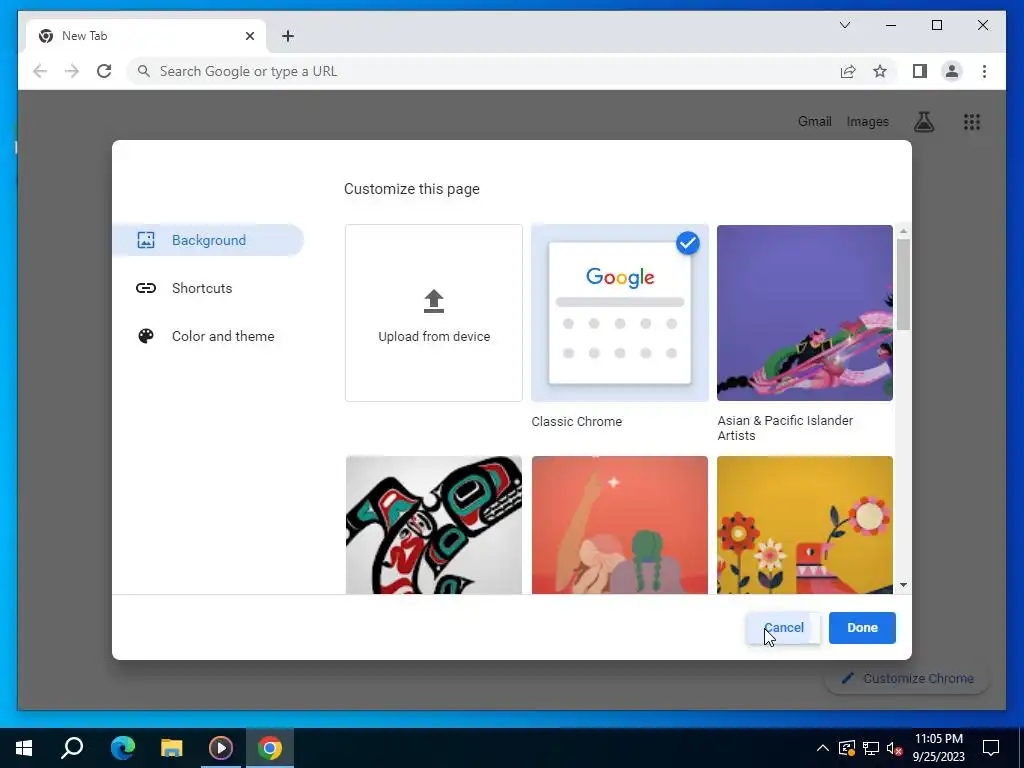1024x768 pixels.
Task: Click the browser Back arrow
Action: pyautogui.click(x=40, y=71)
